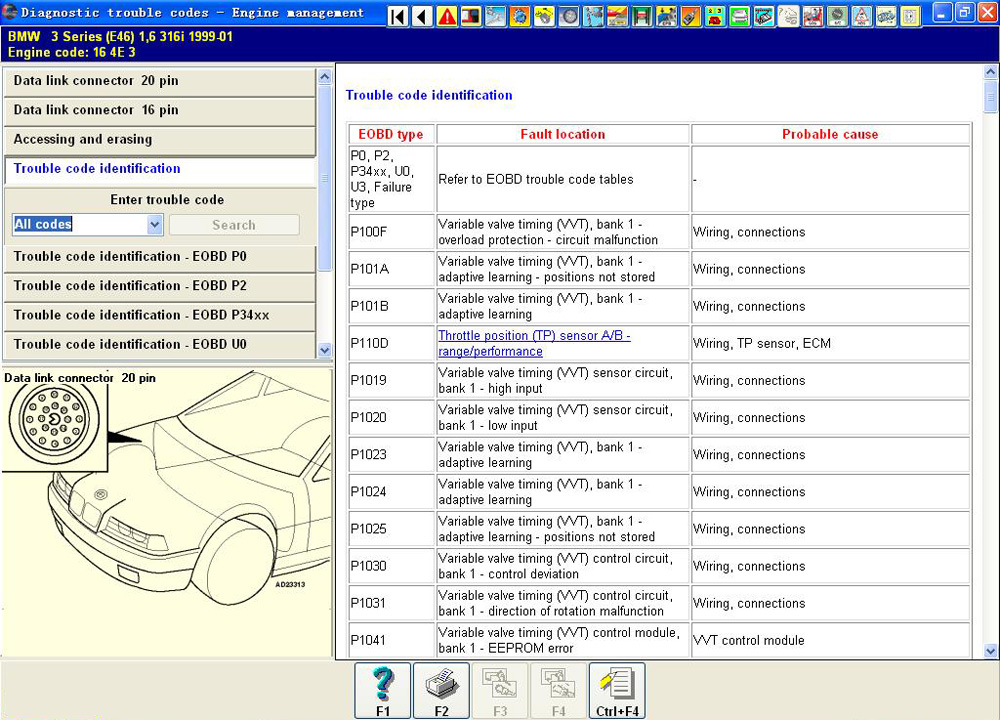Select the P1019 code cell
Viewport: 1000px width, 720px height.
(x=392, y=380)
